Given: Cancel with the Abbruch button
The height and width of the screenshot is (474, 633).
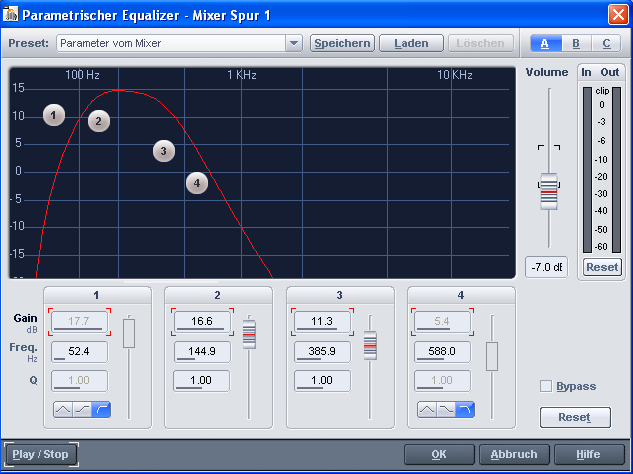Looking at the screenshot, I should pyautogui.click(x=514, y=455).
